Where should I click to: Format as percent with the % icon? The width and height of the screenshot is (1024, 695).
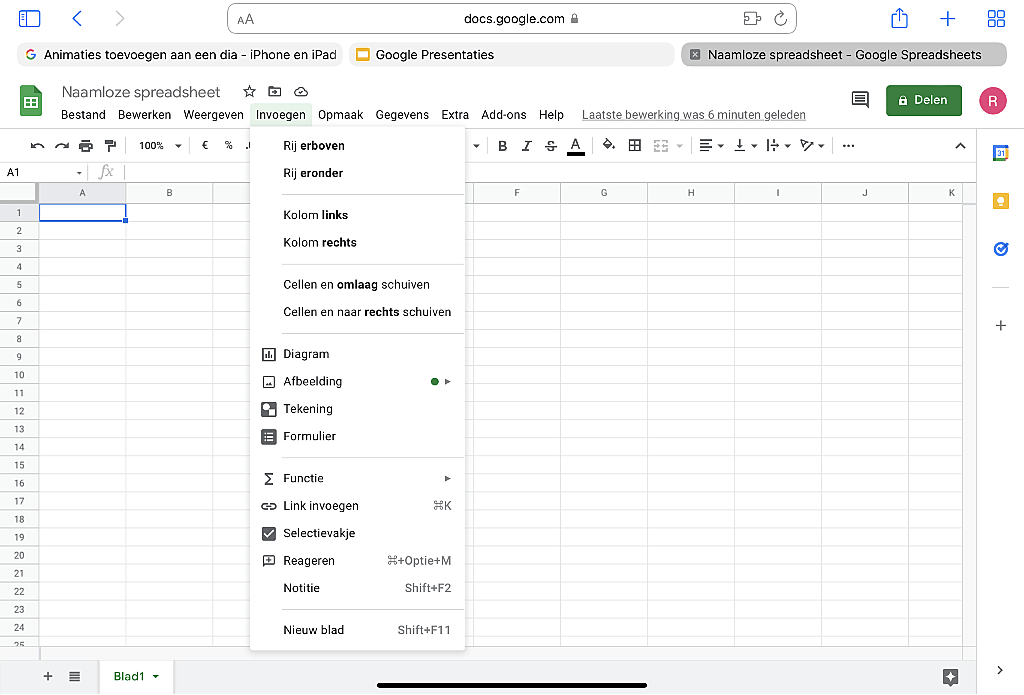pos(229,146)
